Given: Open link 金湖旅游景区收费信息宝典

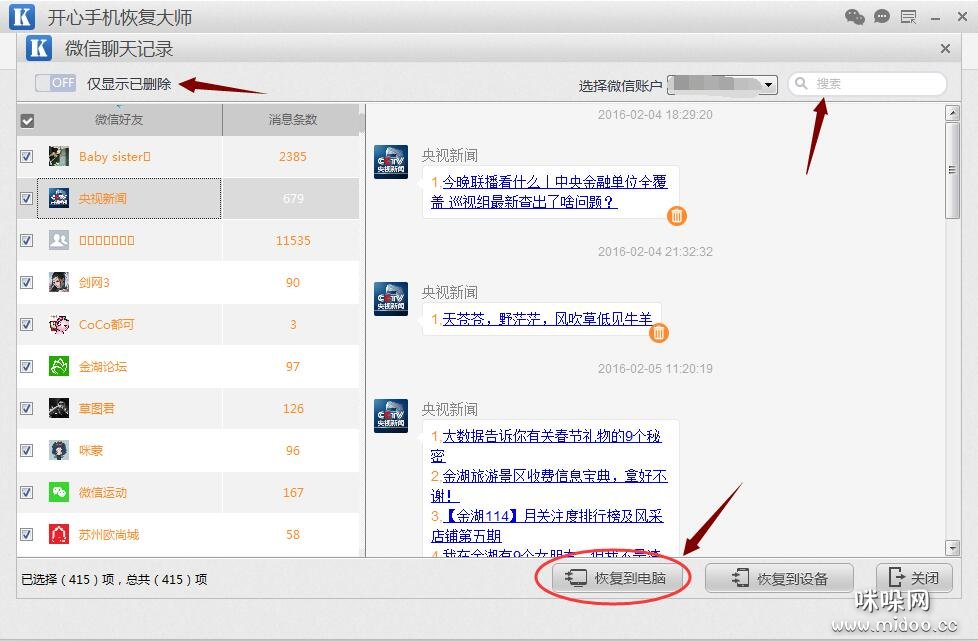Looking at the screenshot, I should click(549, 486).
